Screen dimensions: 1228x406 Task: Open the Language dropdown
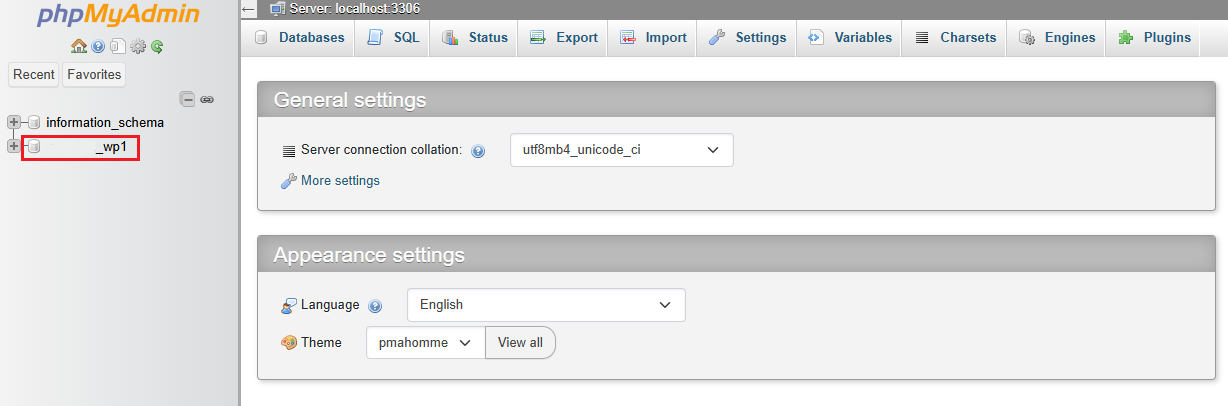click(x=545, y=305)
